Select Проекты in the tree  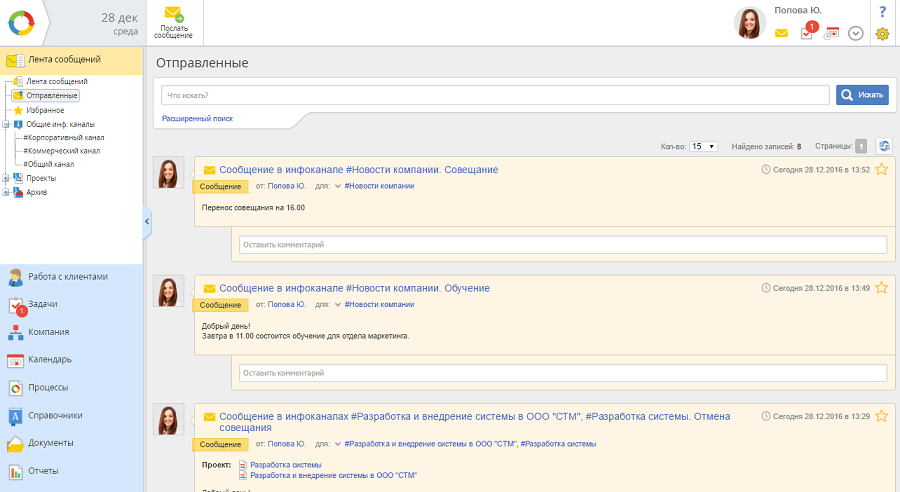point(41,179)
